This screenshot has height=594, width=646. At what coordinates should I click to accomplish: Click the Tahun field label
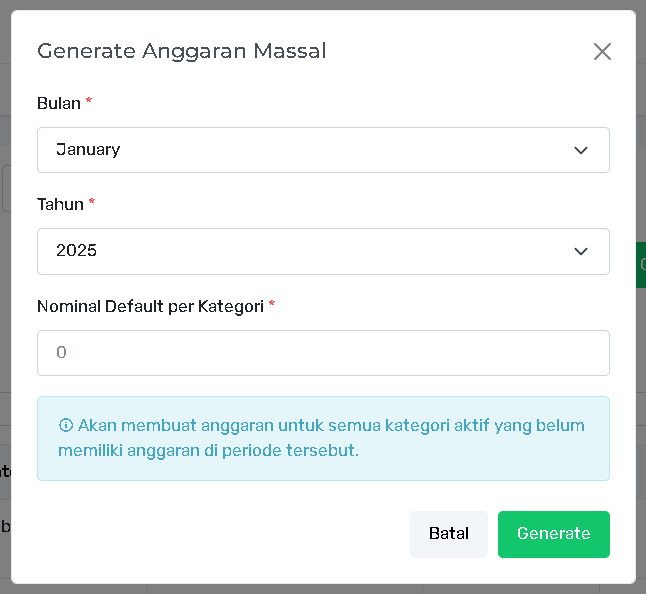pos(60,204)
